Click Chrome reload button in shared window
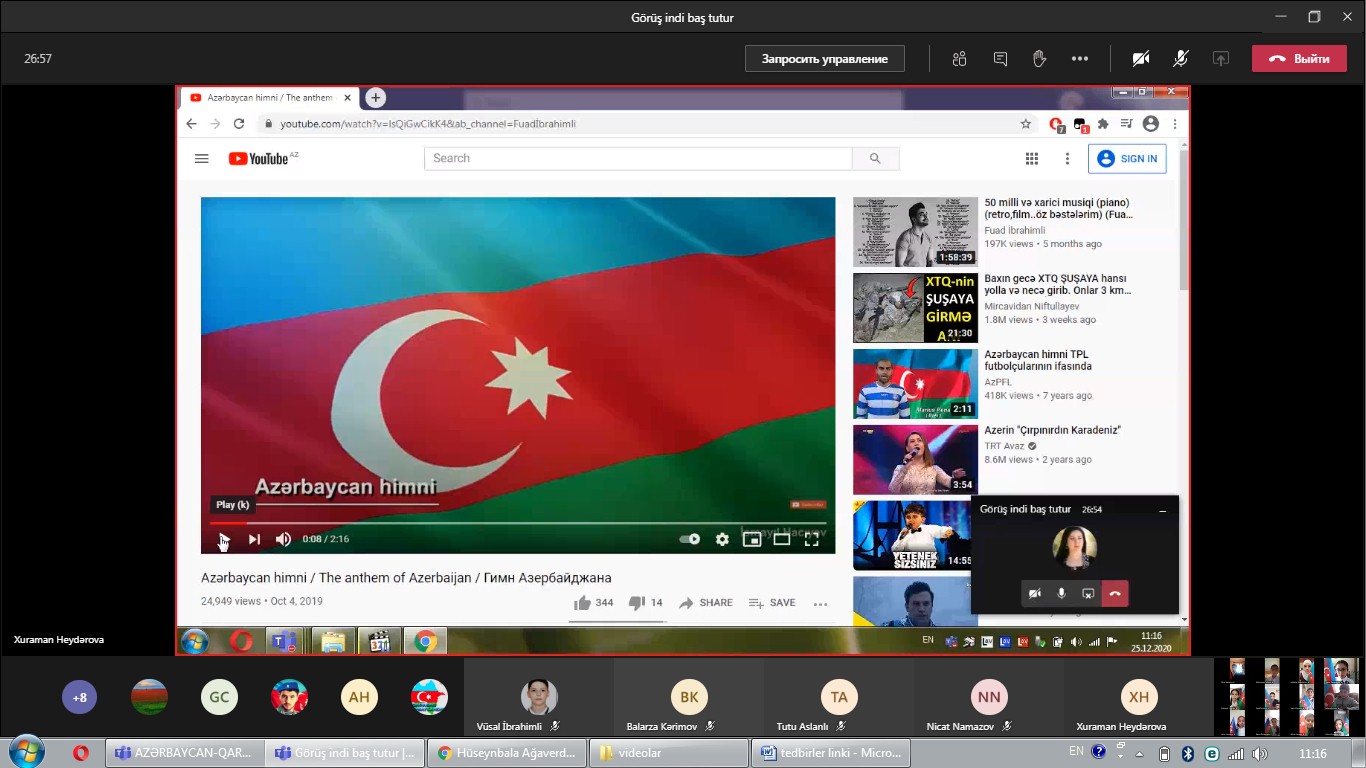The width and height of the screenshot is (1366, 768). pos(239,124)
